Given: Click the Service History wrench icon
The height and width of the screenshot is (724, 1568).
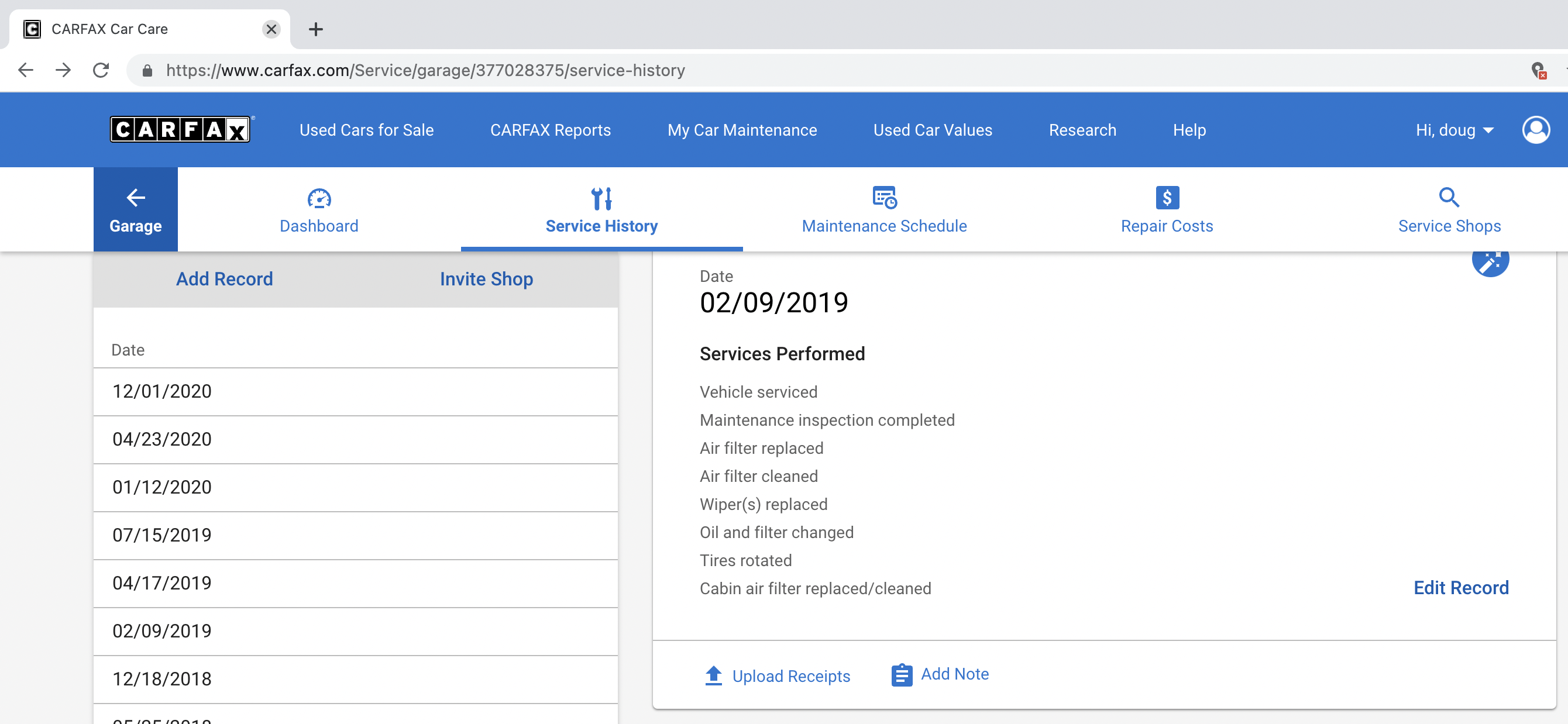Looking at the screenshot, I should (601, 198).
